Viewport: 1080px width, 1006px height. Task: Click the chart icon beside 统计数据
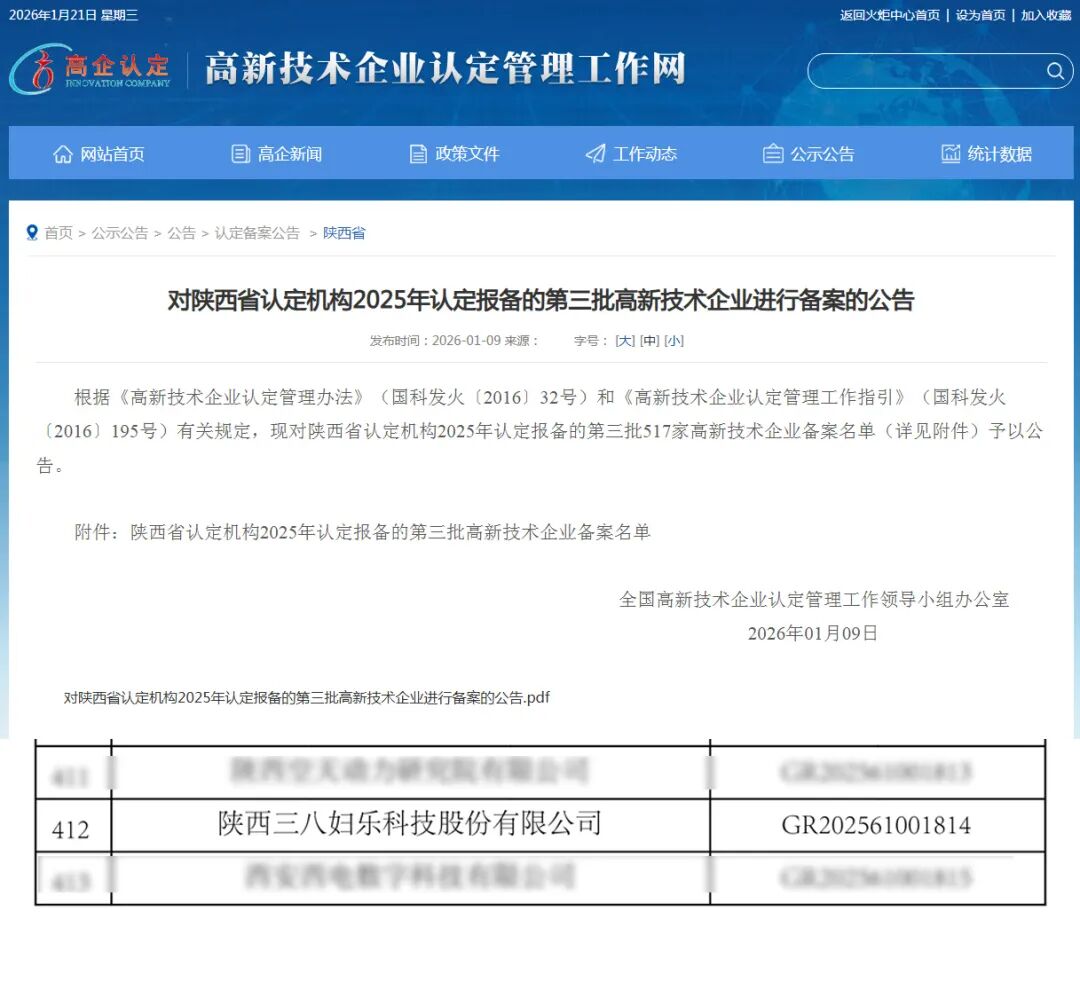(950, 153)
